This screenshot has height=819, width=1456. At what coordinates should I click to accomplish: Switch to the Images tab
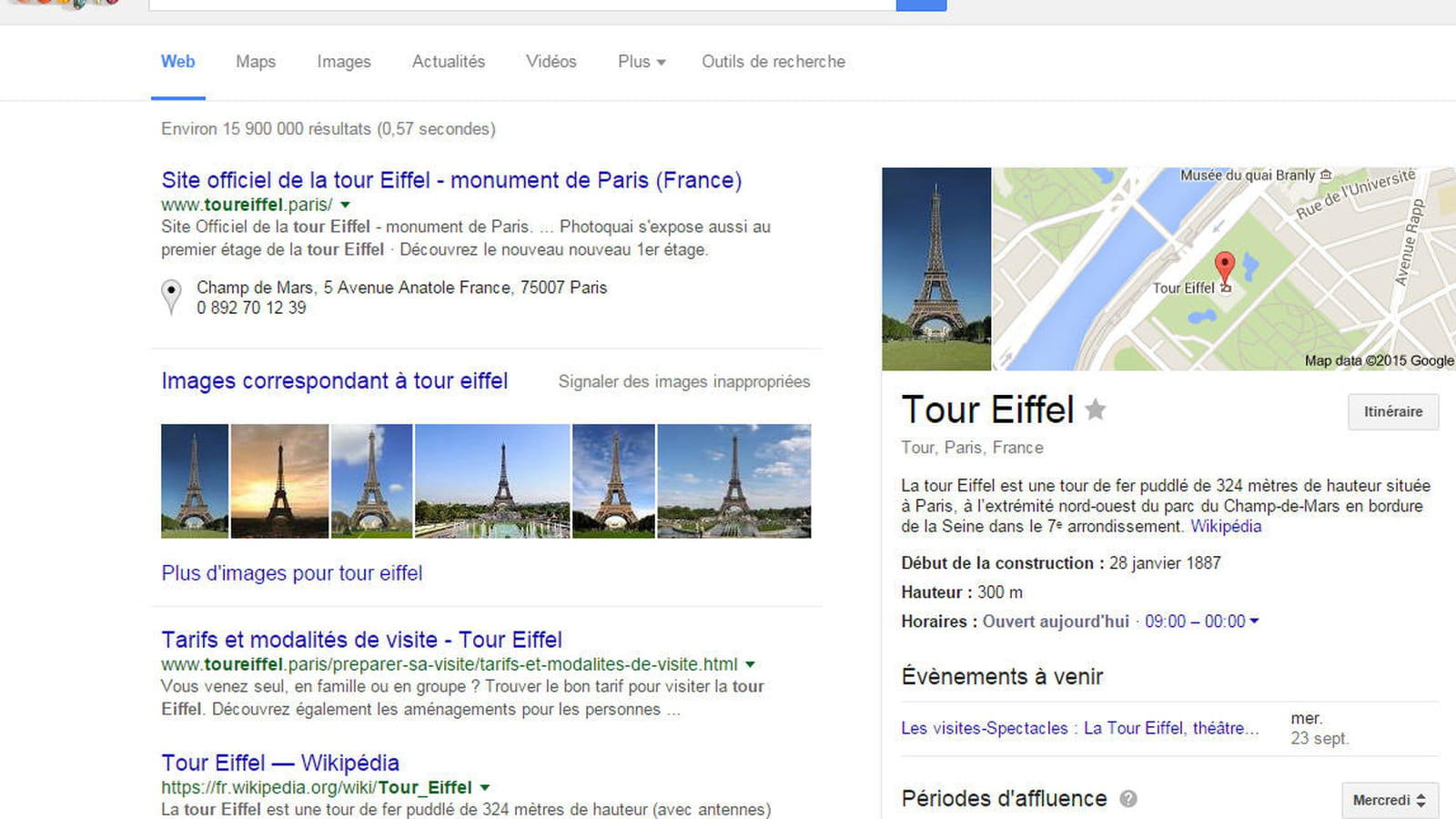pyautogui.click(x=344, y=61)
